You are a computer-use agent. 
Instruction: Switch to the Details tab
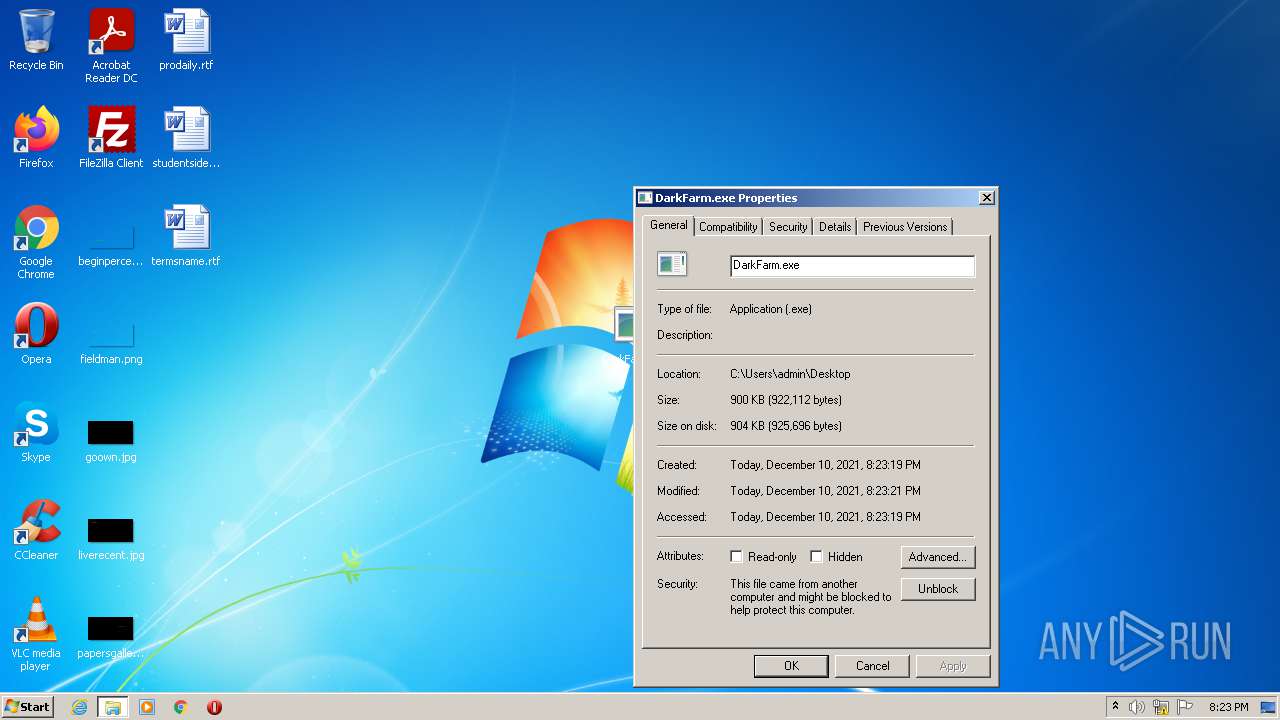click(x=835, y=227)
